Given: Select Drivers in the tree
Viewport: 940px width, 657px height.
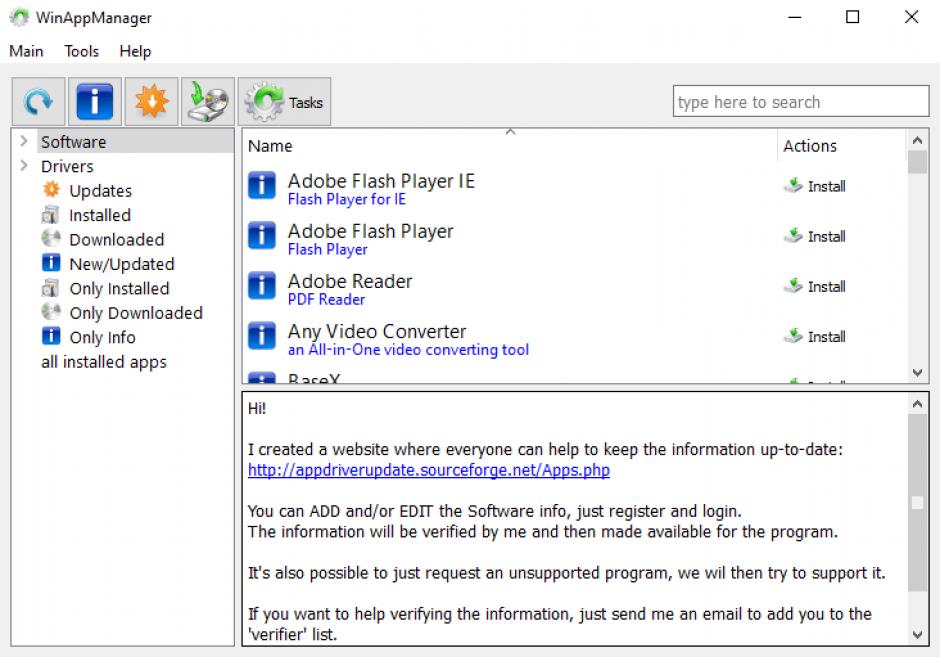Looking at the screenshot, I should pos(67,166).
